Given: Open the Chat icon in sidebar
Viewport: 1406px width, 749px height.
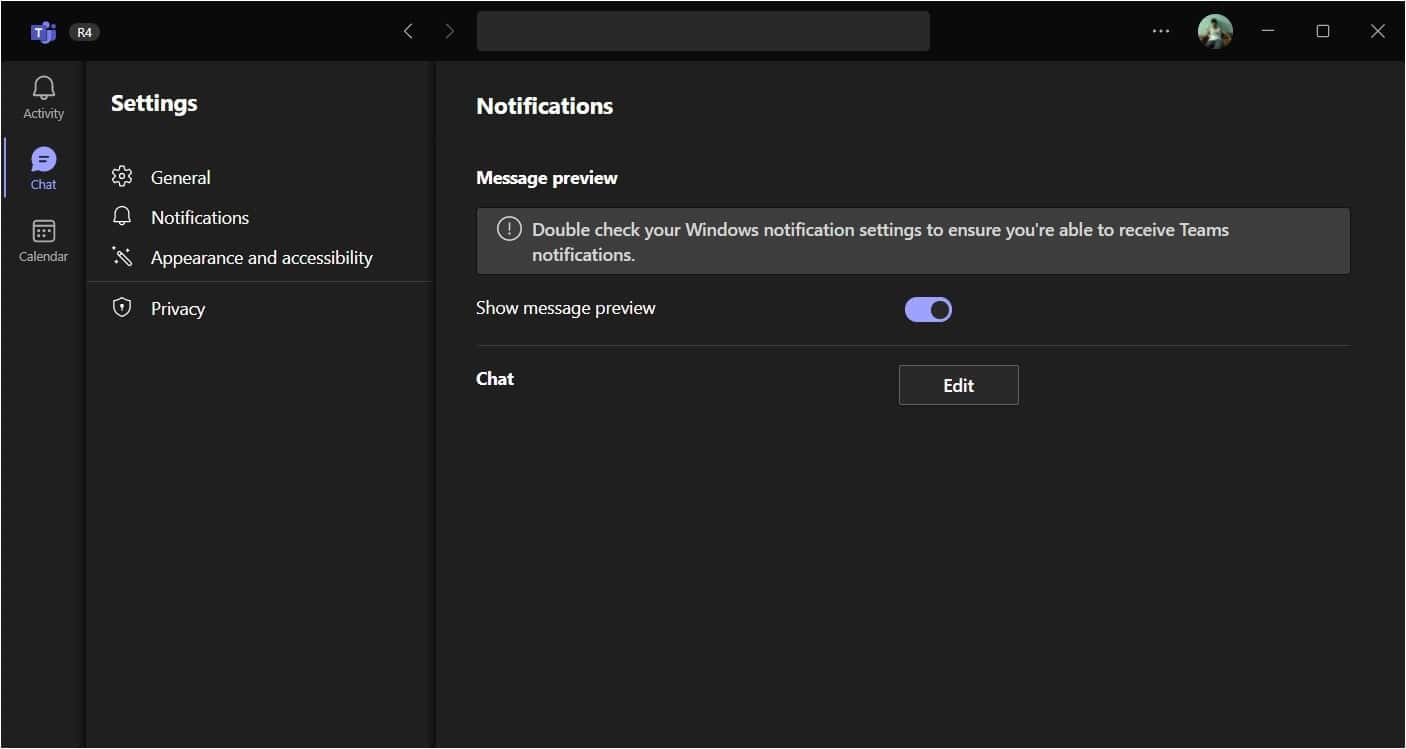Looking at the screenshot, I should tap(44, 159).
